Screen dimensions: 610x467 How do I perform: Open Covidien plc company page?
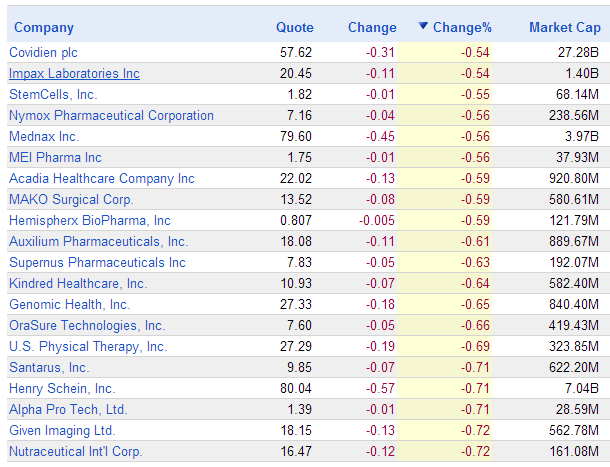click(43, 52)
